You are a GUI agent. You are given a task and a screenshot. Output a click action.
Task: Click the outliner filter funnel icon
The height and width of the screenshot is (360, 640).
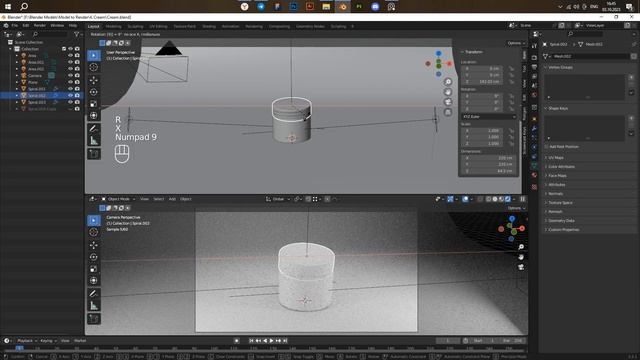(x=76, y=34)
